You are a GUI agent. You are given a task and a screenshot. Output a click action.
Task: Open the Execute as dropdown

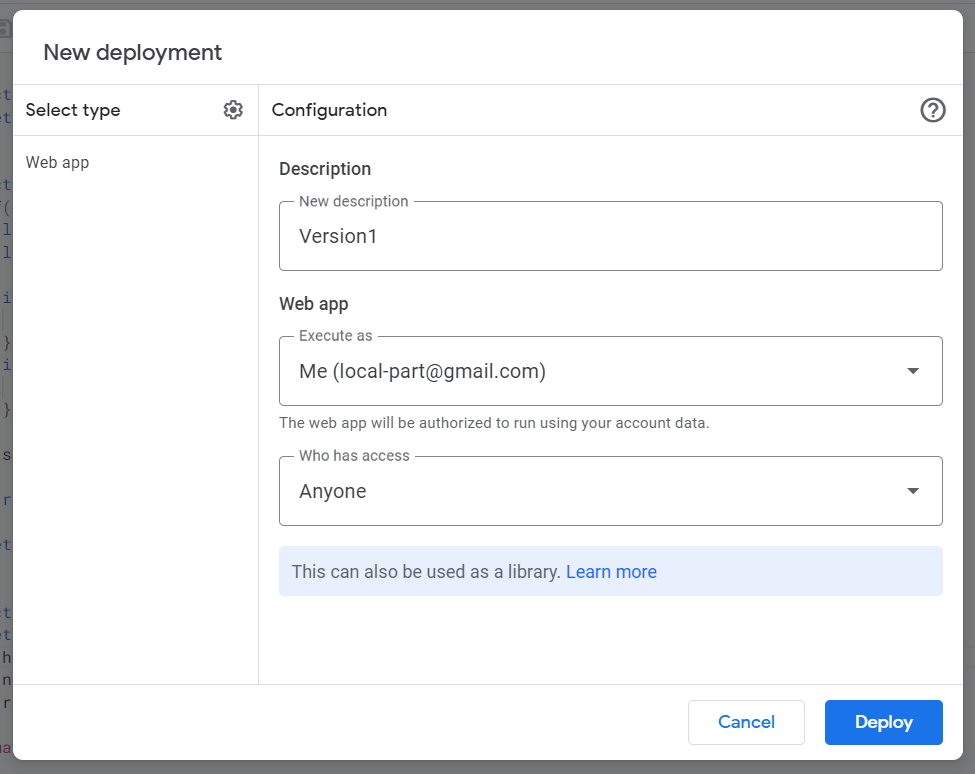[x=611, y=371]
